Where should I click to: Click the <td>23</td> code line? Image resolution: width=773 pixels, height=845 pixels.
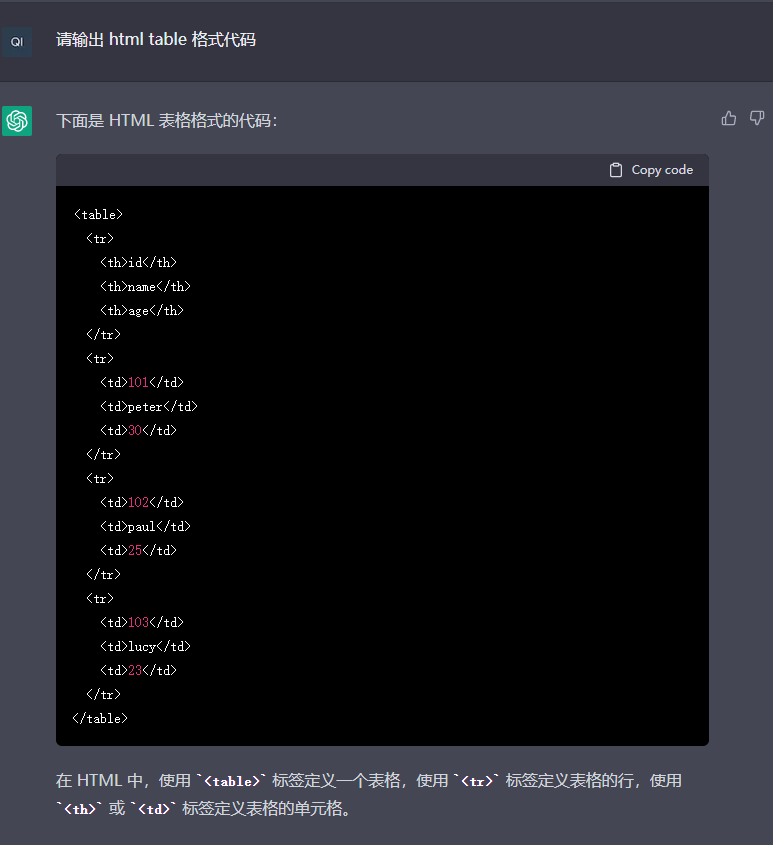click(x=139, y=670)
